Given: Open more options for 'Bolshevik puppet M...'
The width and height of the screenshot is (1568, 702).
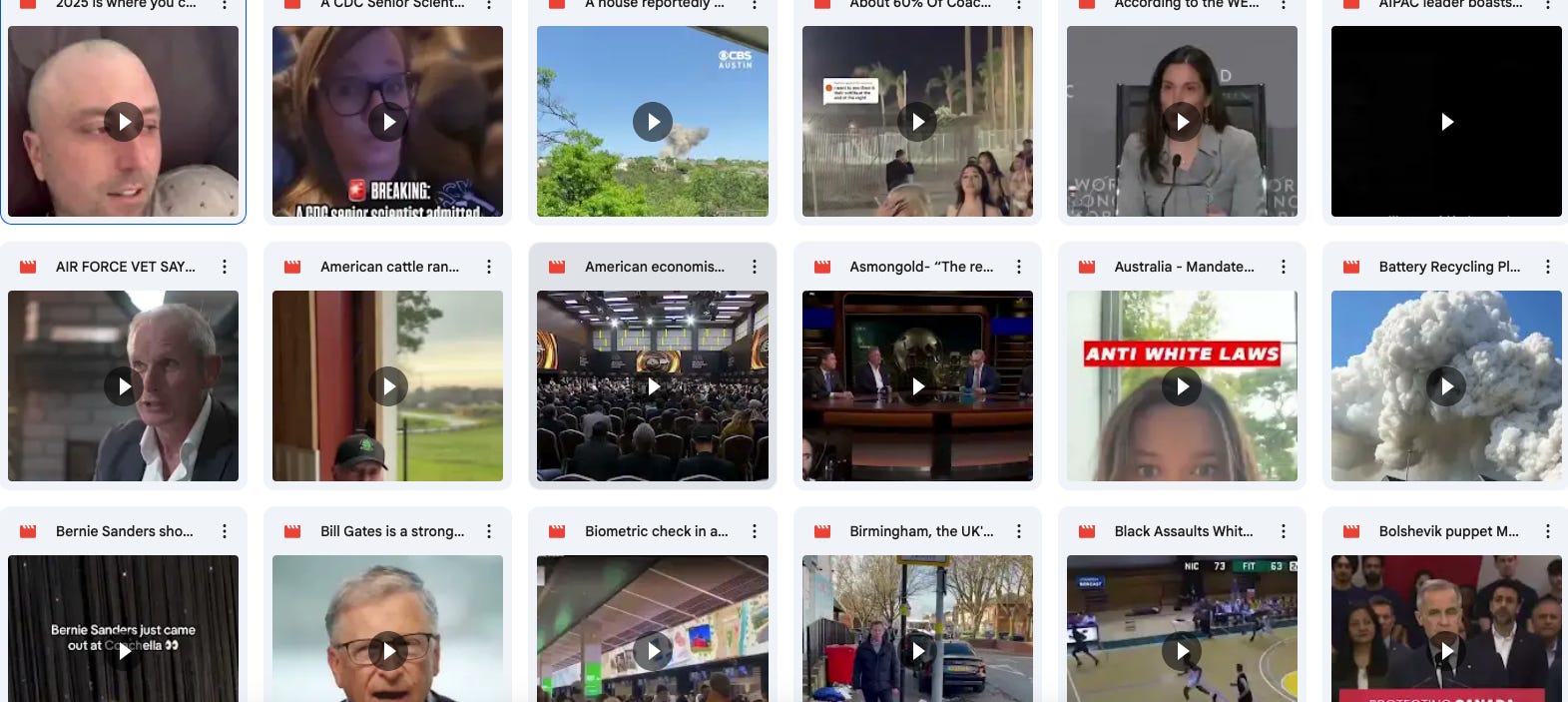Looking at the screenshot, I should click(1548, 531).
